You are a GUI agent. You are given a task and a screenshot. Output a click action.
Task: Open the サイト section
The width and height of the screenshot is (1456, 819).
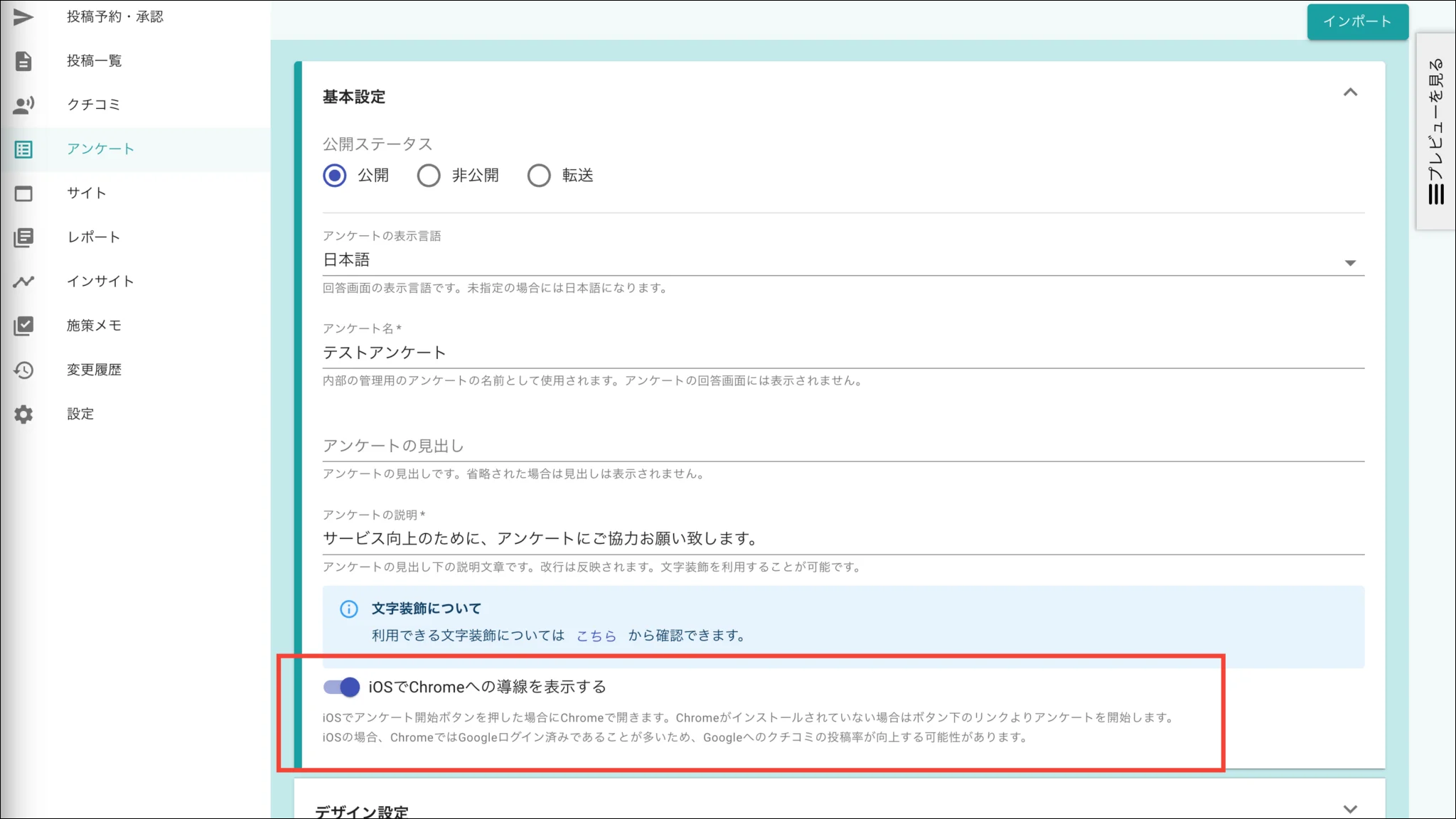point(135,193)
